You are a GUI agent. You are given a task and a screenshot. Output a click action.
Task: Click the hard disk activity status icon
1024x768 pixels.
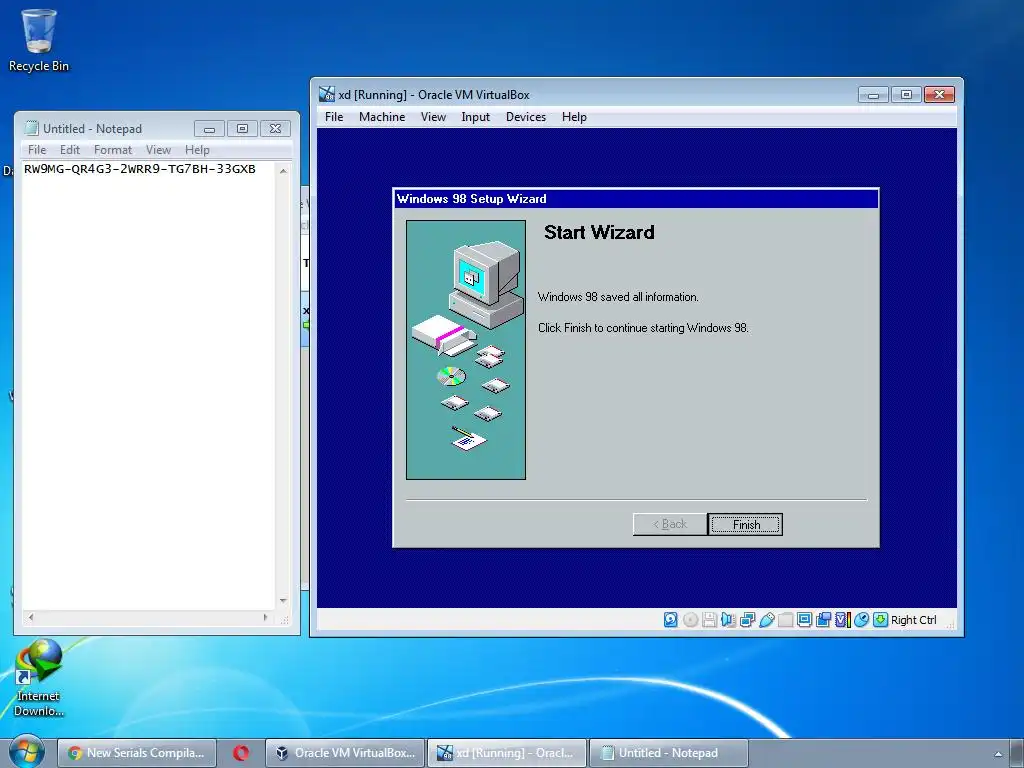(671, 620)
